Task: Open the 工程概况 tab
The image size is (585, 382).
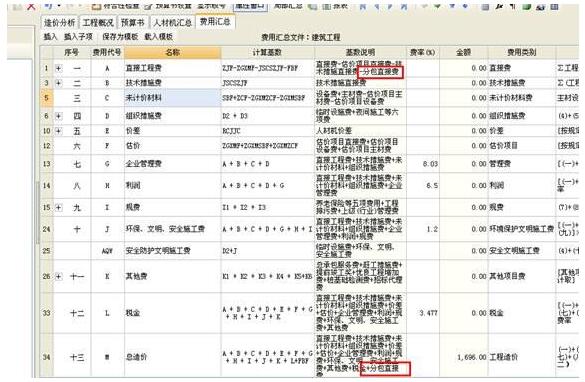Action: [x=98, y=23]
